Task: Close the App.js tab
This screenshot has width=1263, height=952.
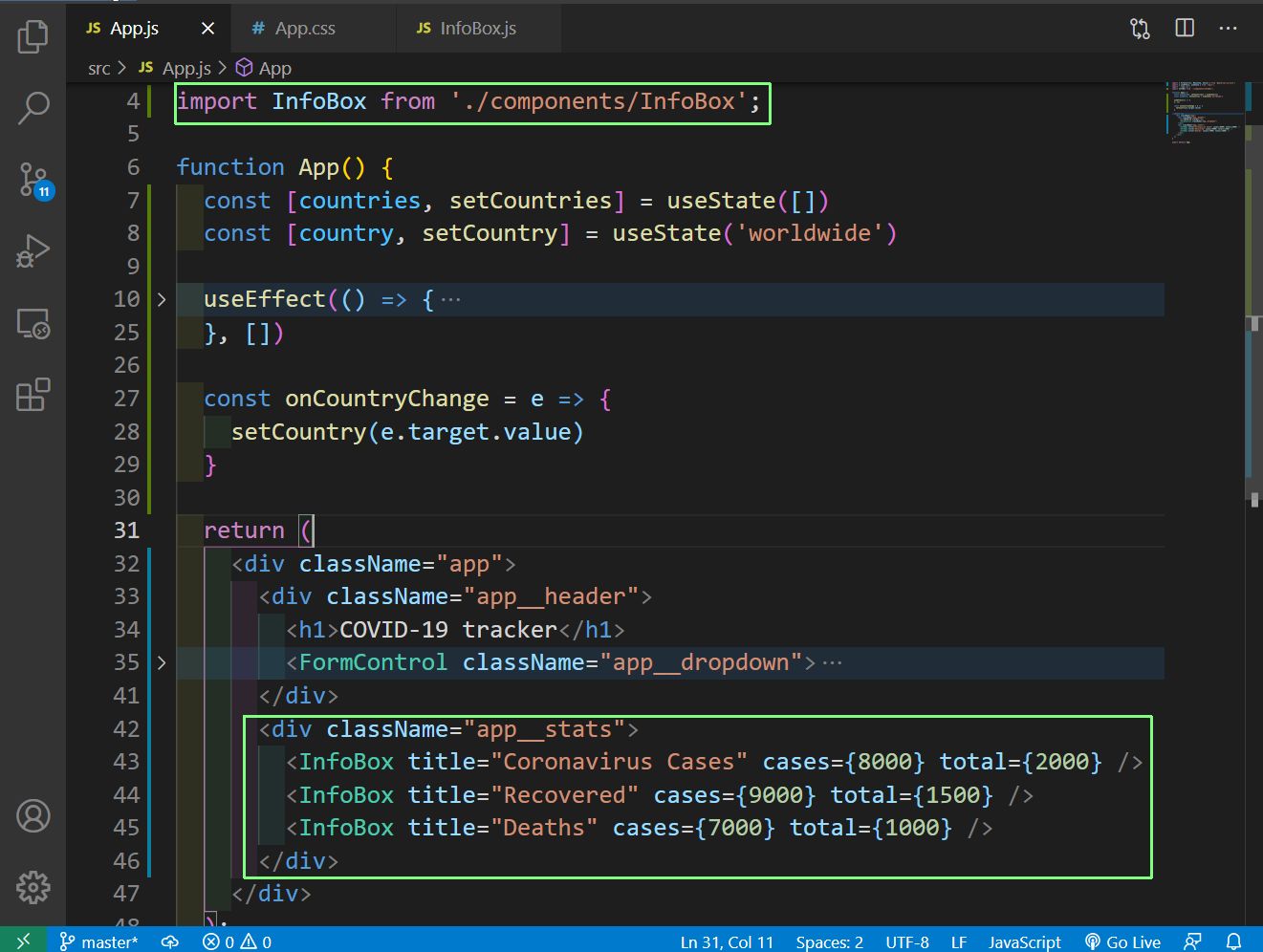Action: point(207,29)
